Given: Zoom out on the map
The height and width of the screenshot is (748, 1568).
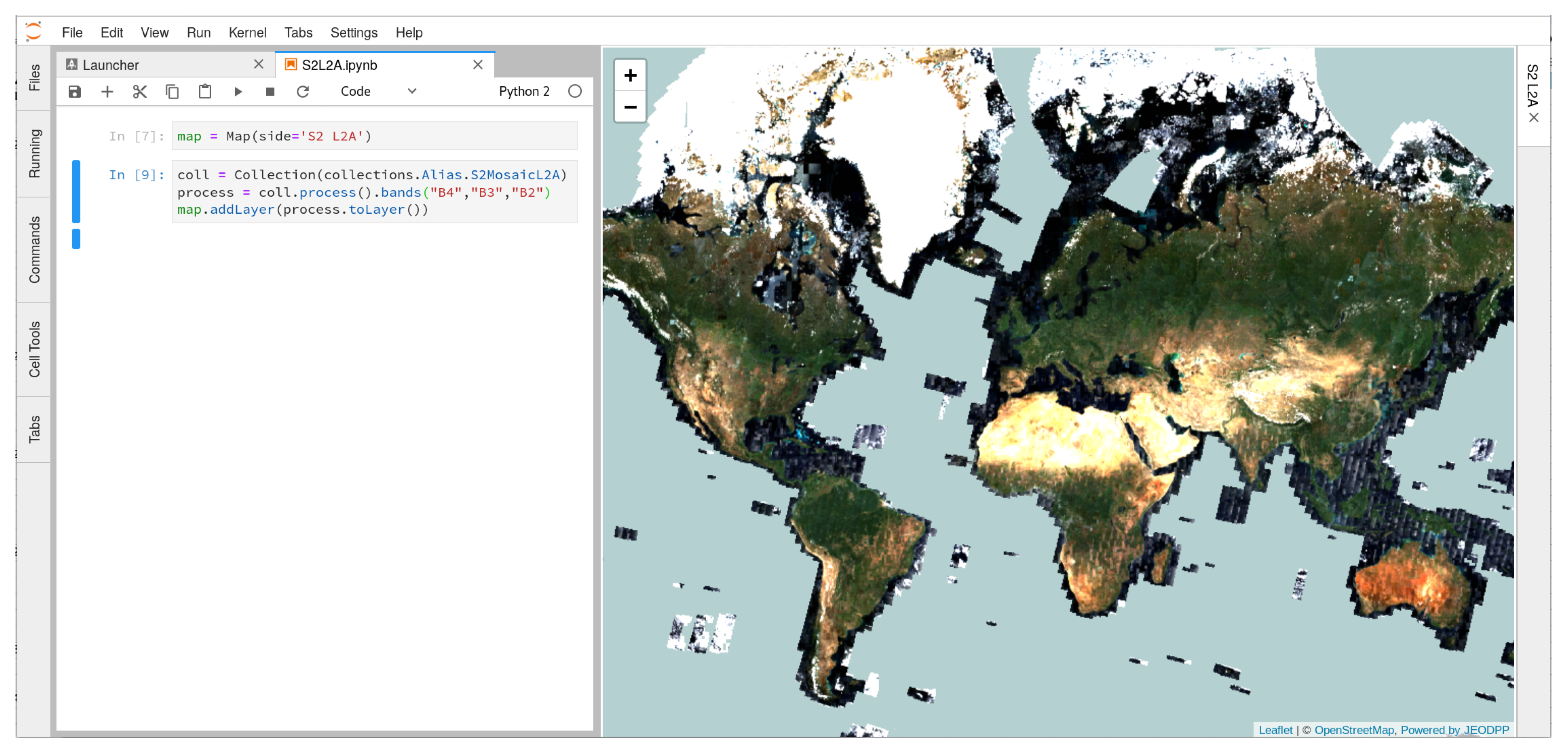Looking at the screenshot, I should pos(630,107).
